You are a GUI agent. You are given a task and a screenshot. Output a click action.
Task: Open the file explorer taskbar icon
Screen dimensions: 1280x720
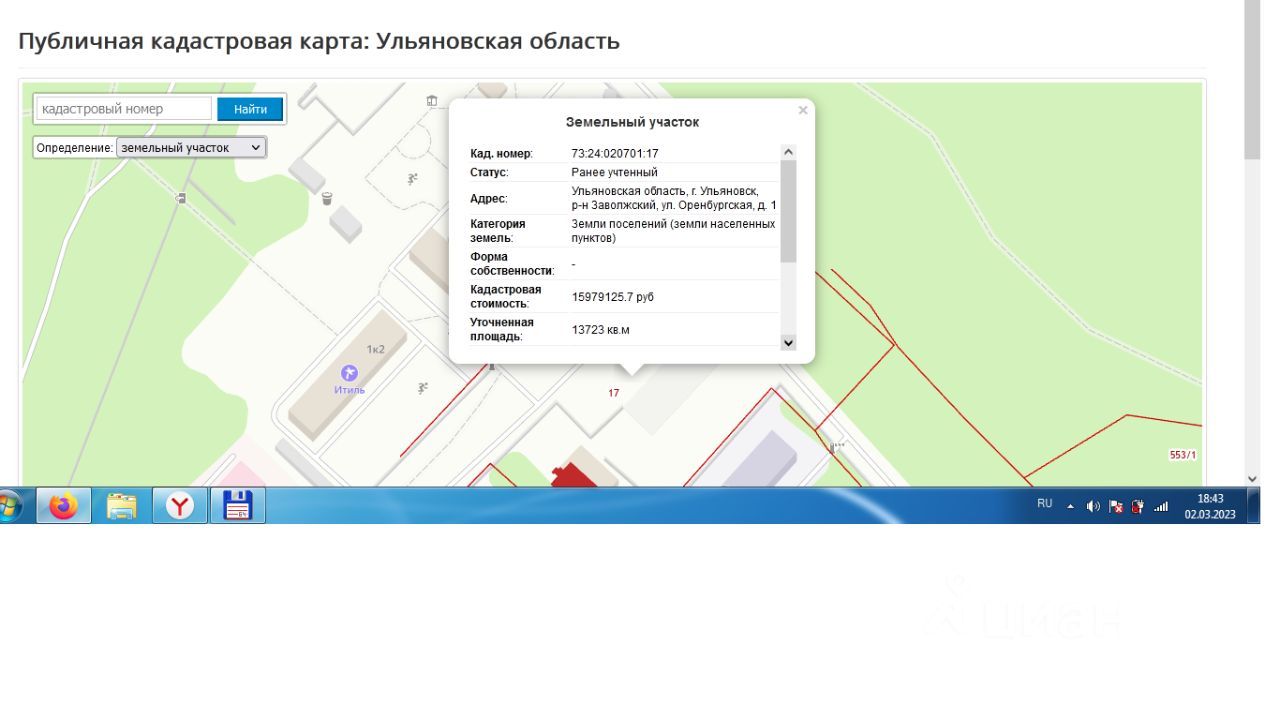pos(122,506)
